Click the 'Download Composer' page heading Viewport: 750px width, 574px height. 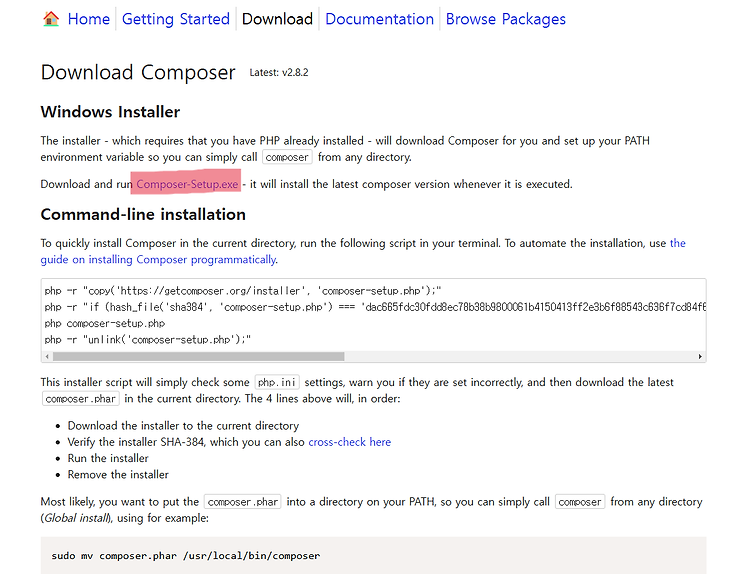click(138, 73)
